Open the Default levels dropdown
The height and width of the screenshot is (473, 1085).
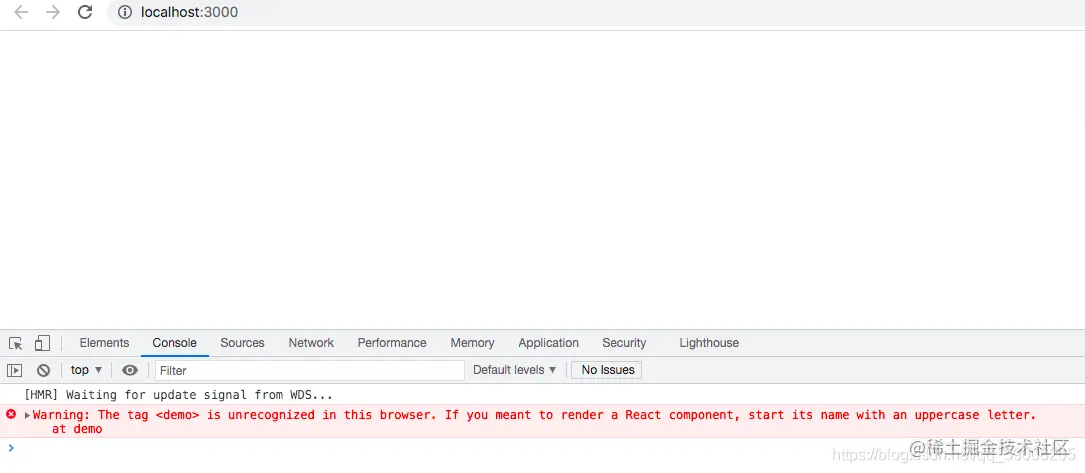coord(515,370)
